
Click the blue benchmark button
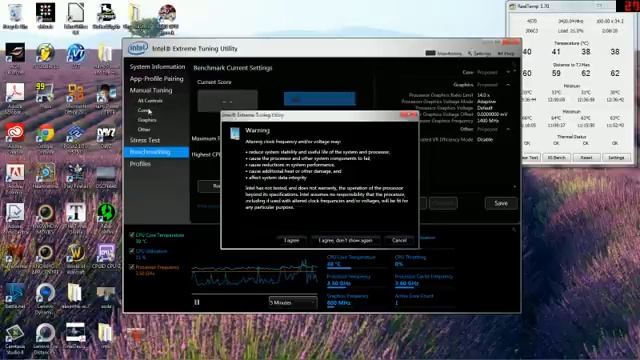point(320,99)
